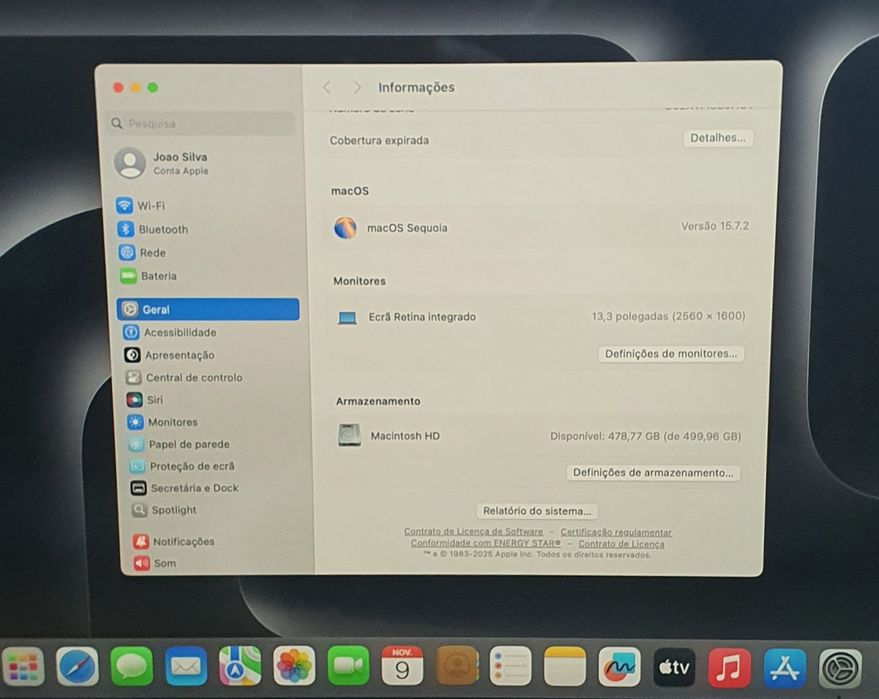Open App Store from the Dock
879x699 pixels.
click(x=784, y=668)
